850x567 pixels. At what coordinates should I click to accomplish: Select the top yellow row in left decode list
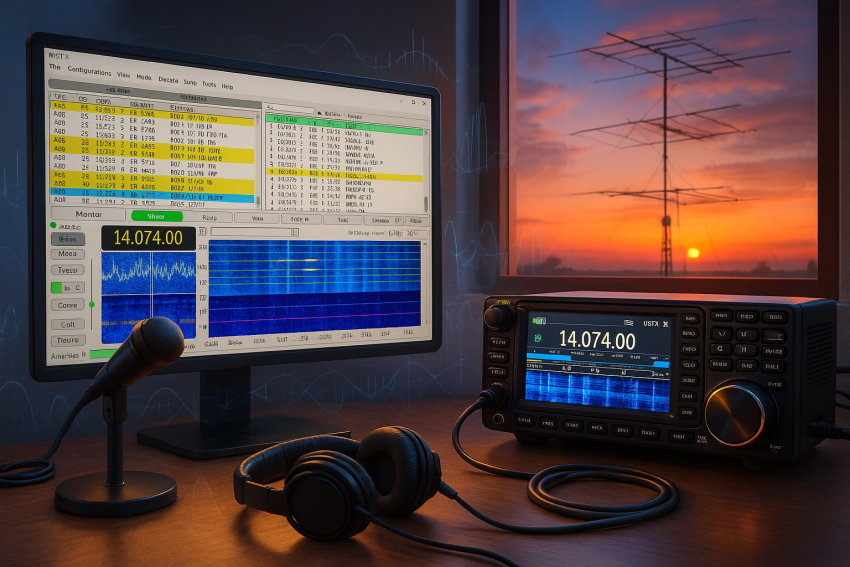pos(152,112)
